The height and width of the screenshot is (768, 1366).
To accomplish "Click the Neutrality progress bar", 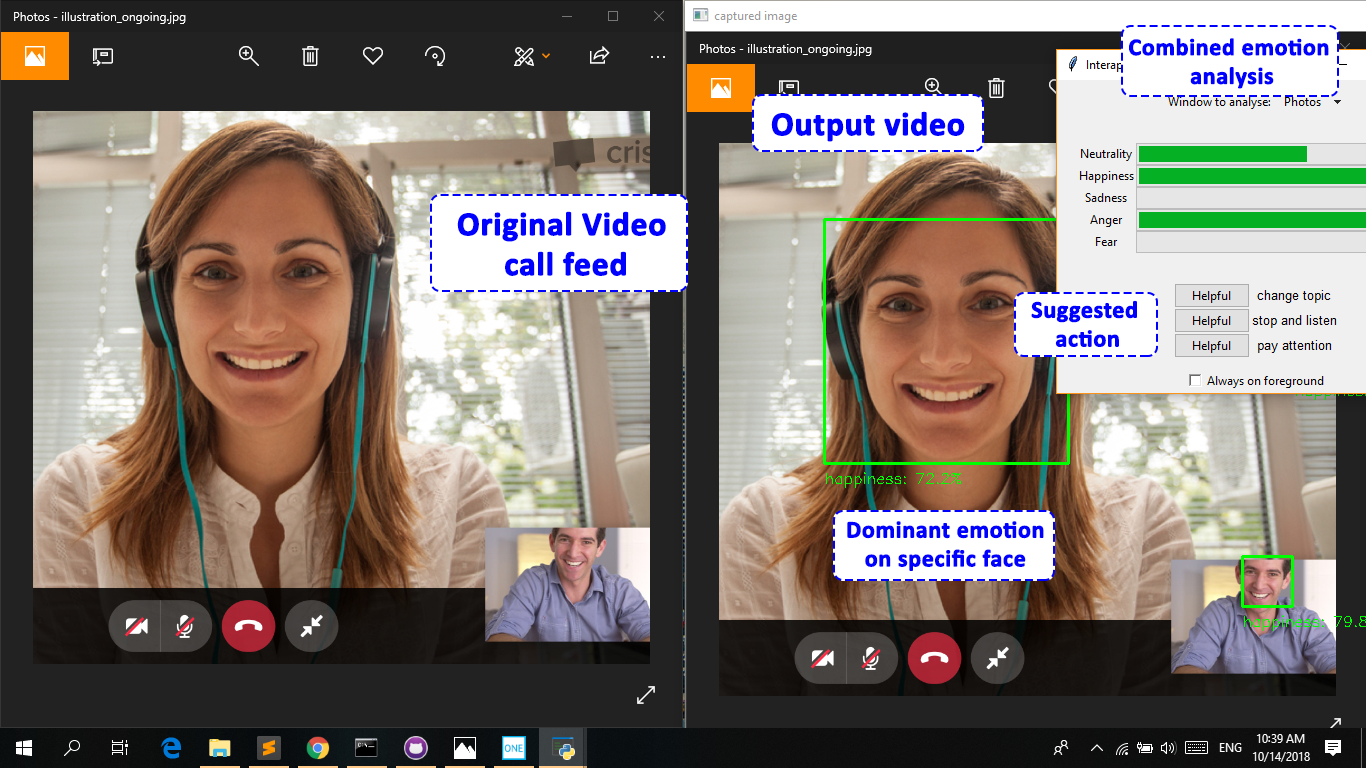I will 1251,154.
